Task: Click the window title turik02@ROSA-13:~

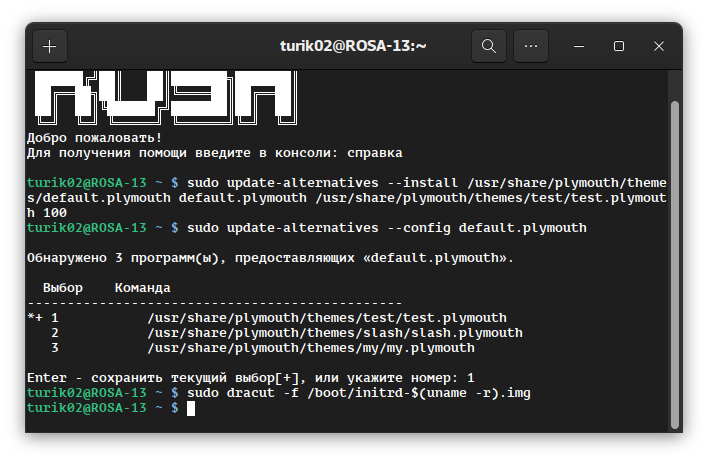Action: tap(353, 46)
